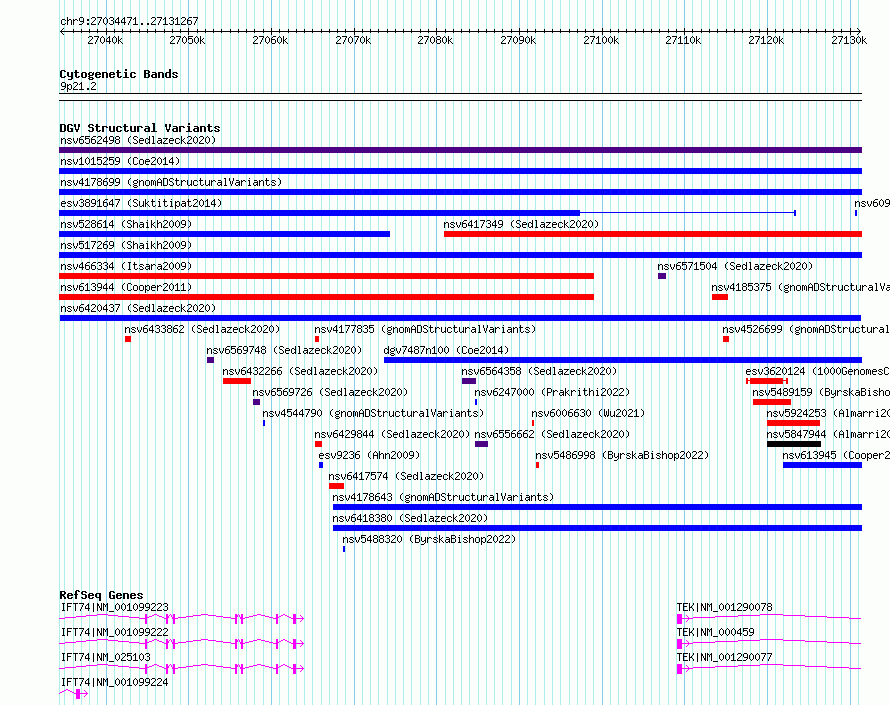
Task: Click IFT74|NM_001099223 gene label
Action: tap(115, 607)
